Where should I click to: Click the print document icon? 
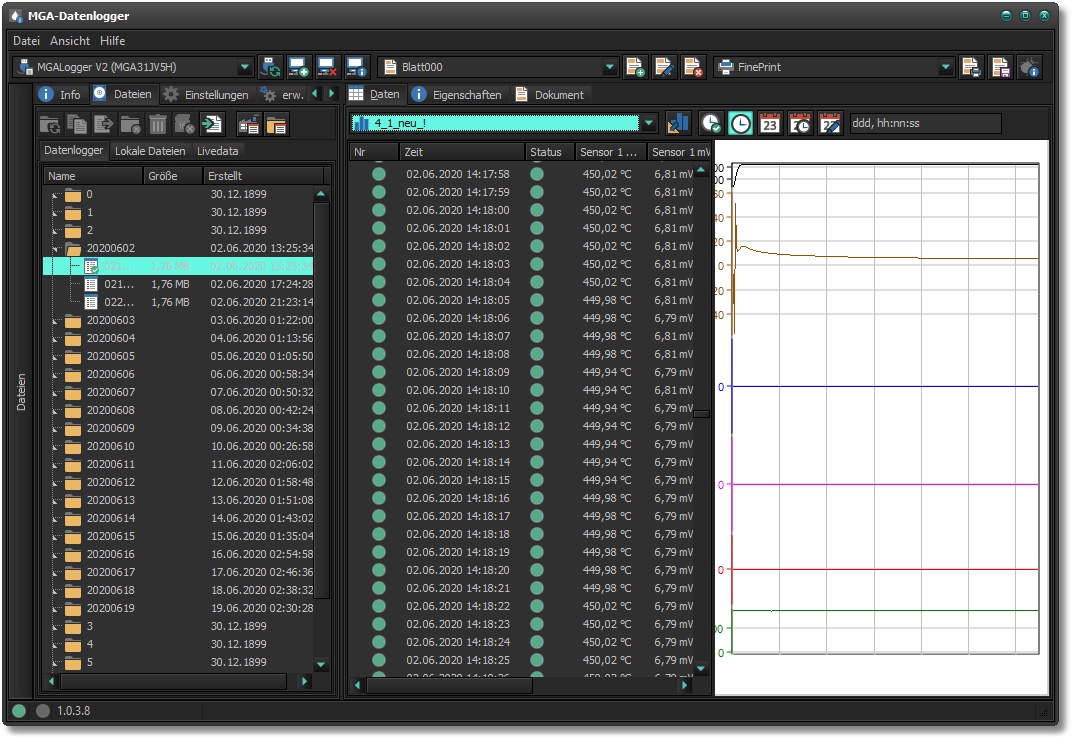[x=971, y=67]
